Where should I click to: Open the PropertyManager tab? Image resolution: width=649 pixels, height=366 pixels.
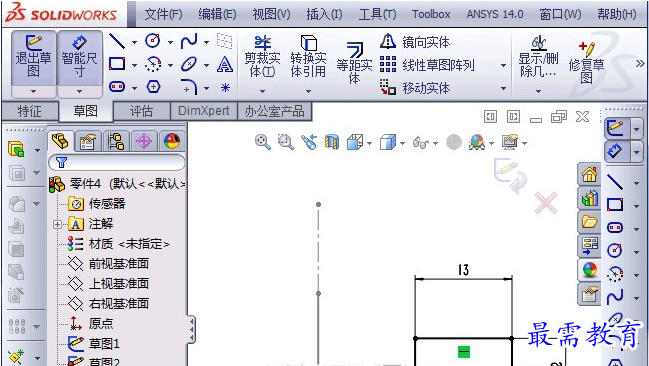pyautogui.click(x=89, y=141)
